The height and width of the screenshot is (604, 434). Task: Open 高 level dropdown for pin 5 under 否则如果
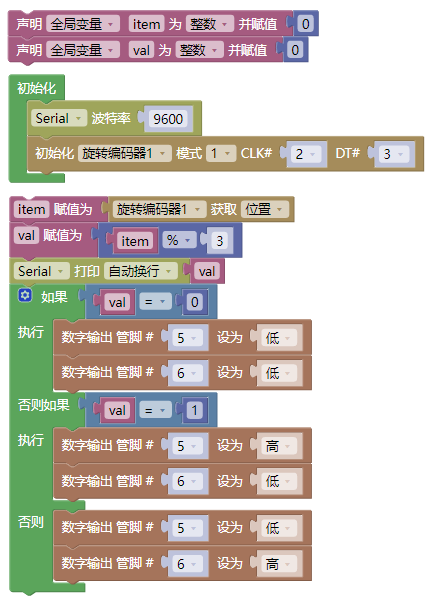(279, 446)
